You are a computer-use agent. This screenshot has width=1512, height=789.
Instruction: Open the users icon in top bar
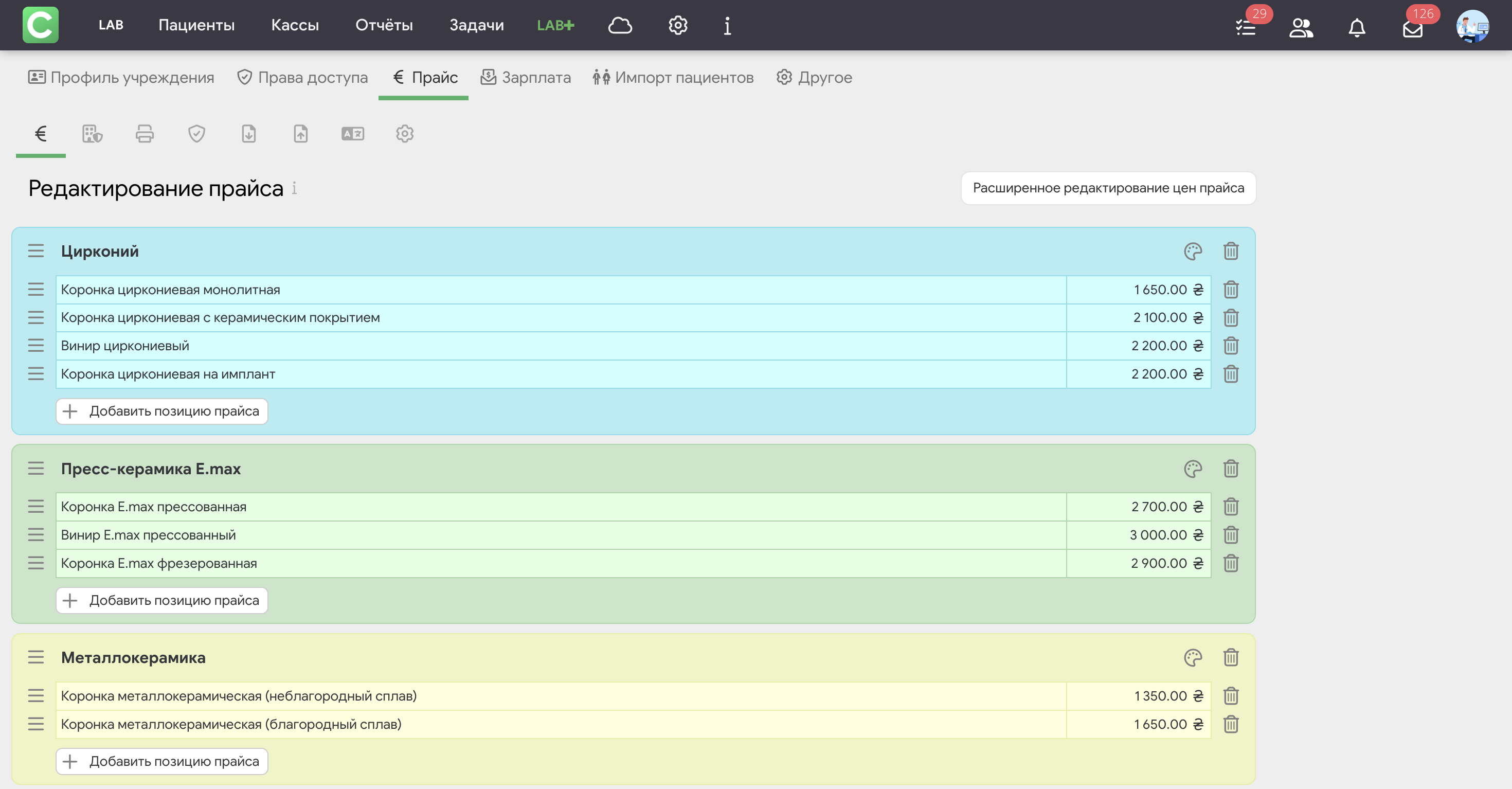coord(1301,27)
